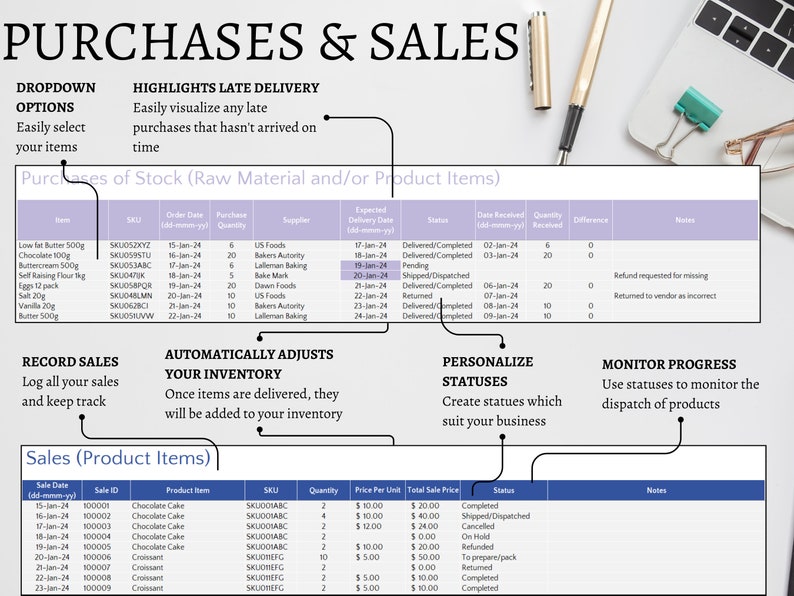Click the Low fat Butter 500g item cell
The width and height of the screenshot is (794, 596).
[x=52, y=245]
